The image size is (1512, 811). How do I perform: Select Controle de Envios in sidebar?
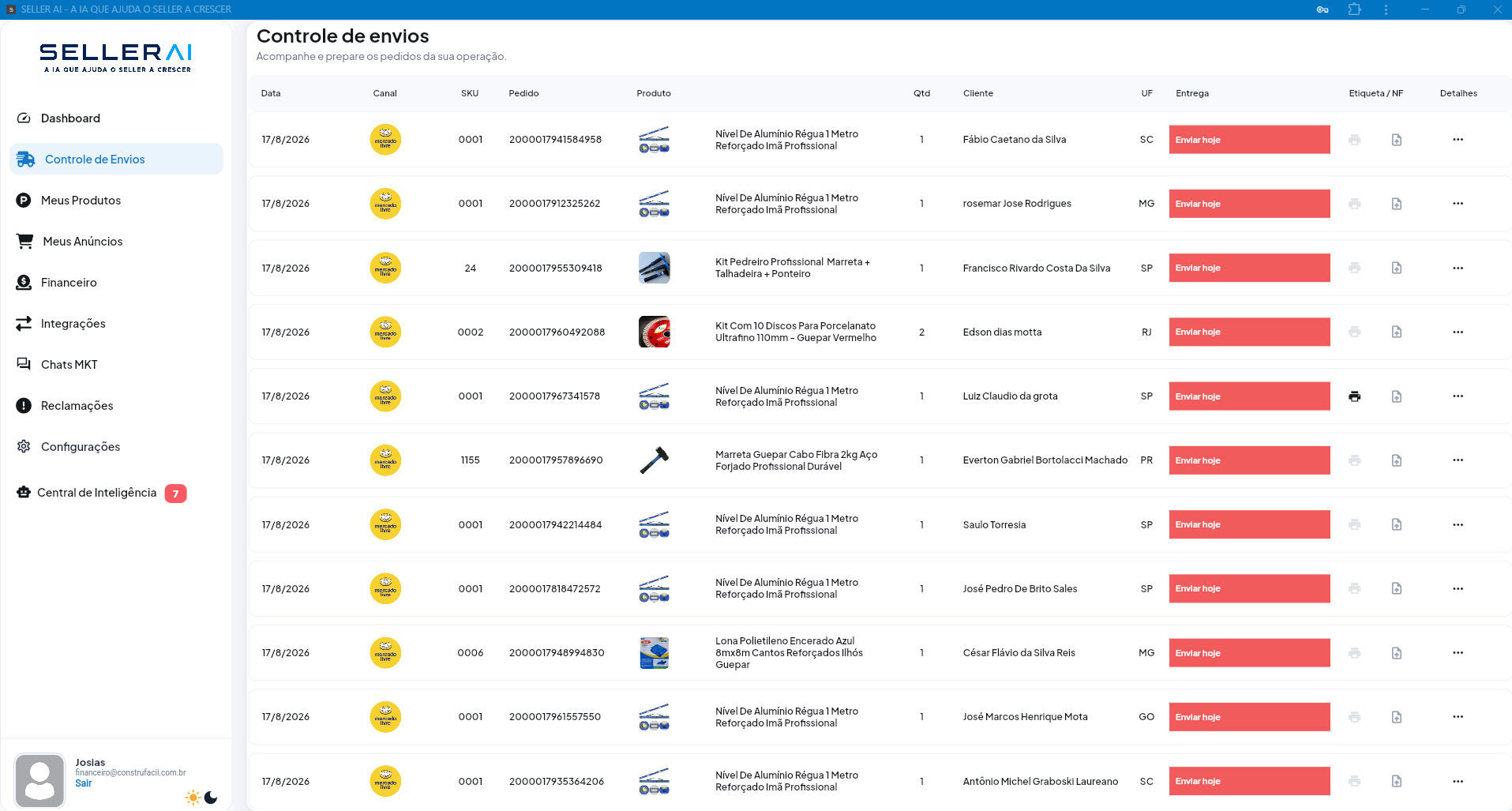point(116,159)
